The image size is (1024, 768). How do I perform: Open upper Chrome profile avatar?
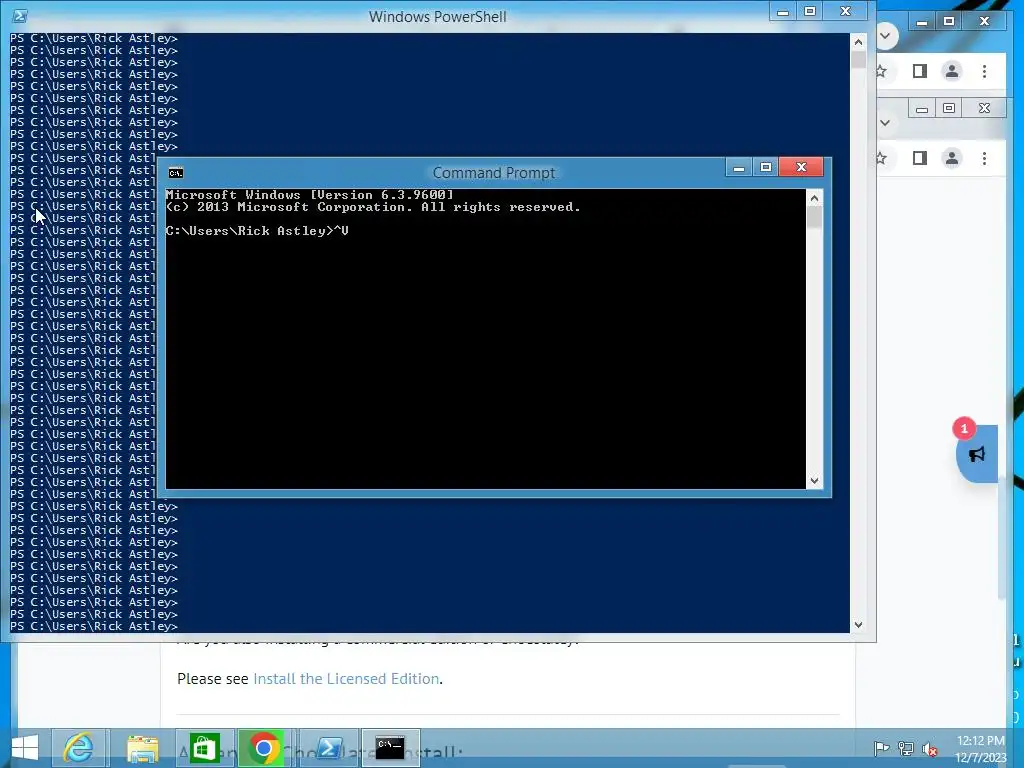952,71
